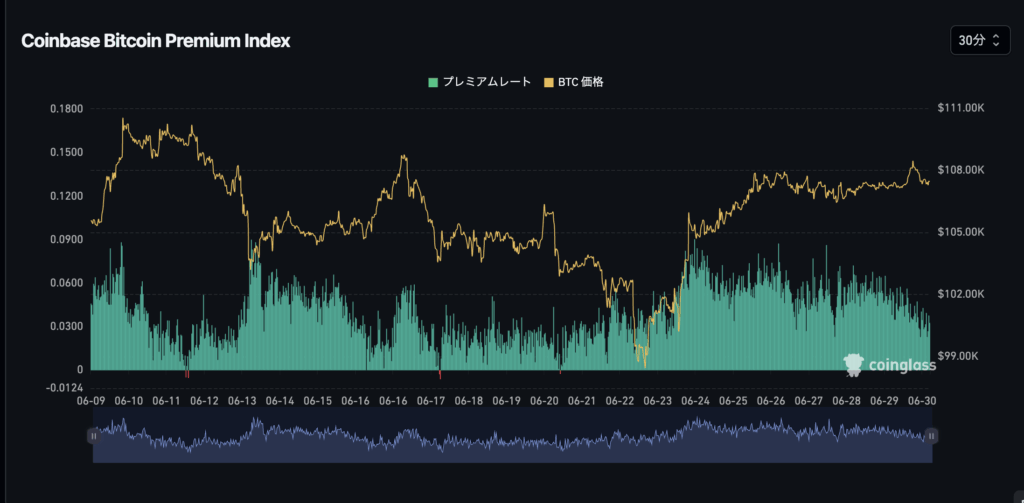Click the blue range navigator preview area

click(513, 436)
